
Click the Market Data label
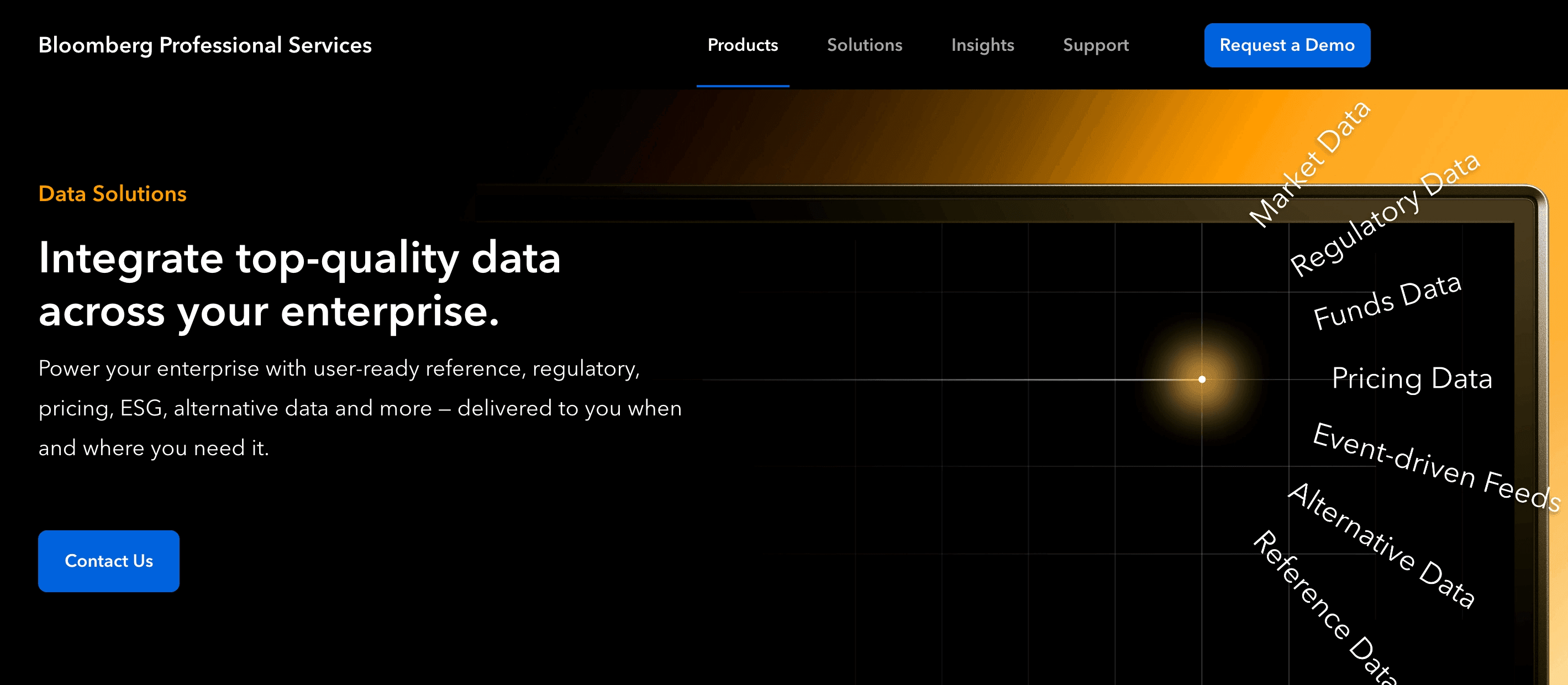coord(1310,164)
